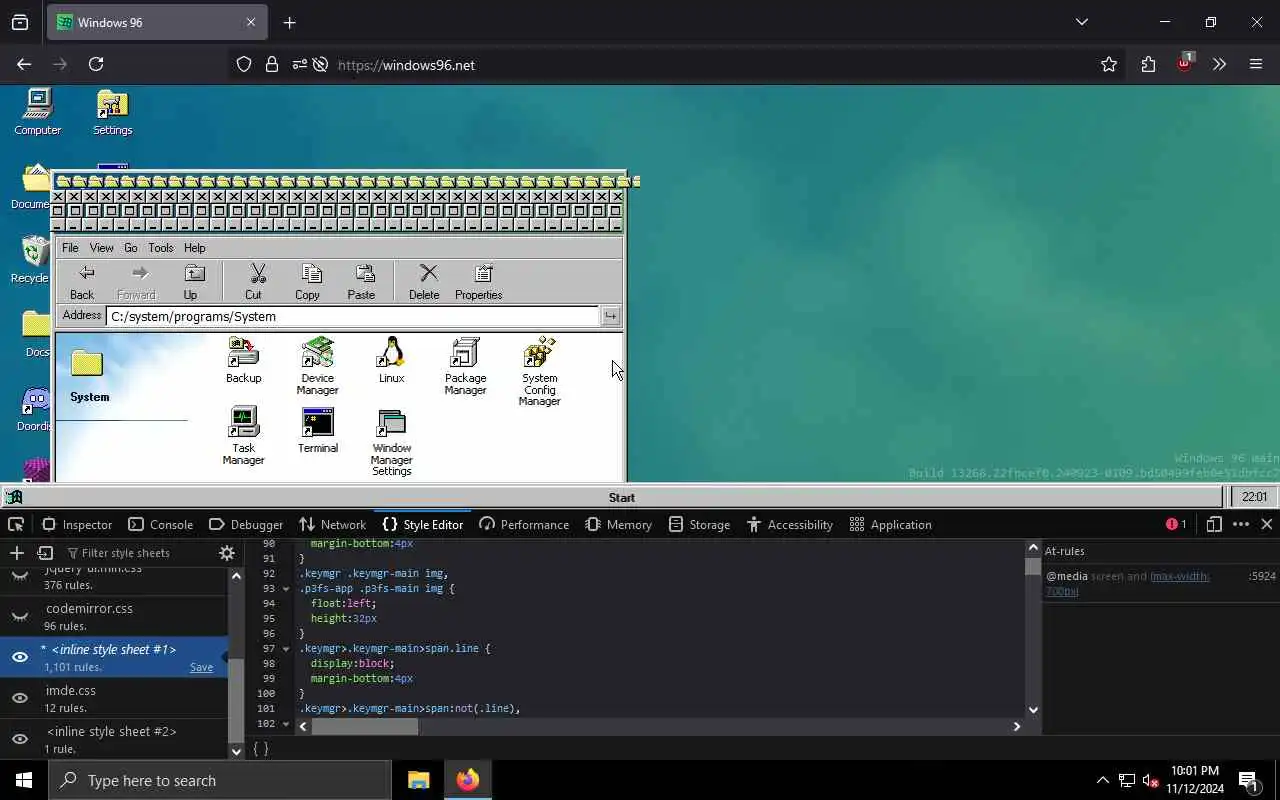Screen dimensions: 1280x800
Task: Toggle visibility of inline style sheet #2
Action: 19,739
